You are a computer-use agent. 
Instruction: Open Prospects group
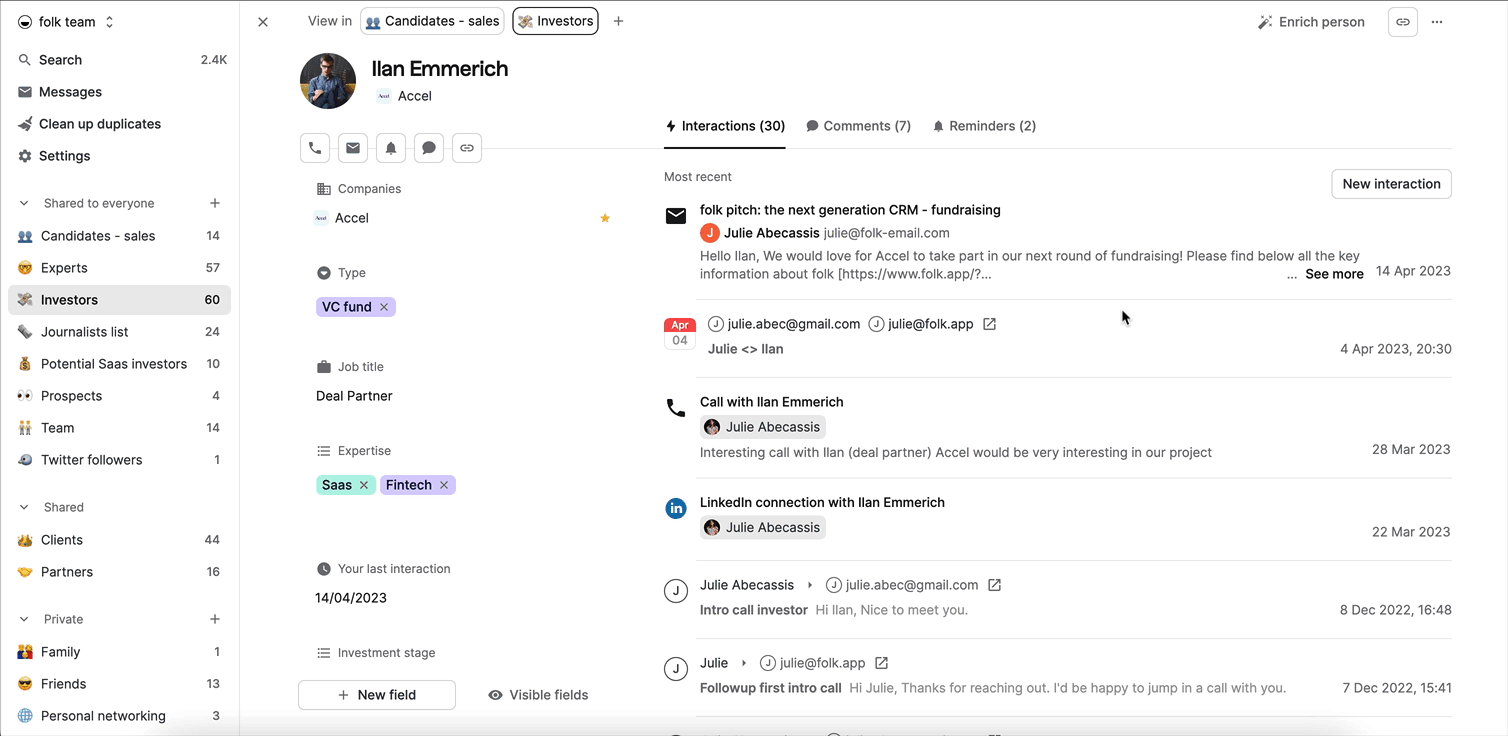click(x=120, y=396)
